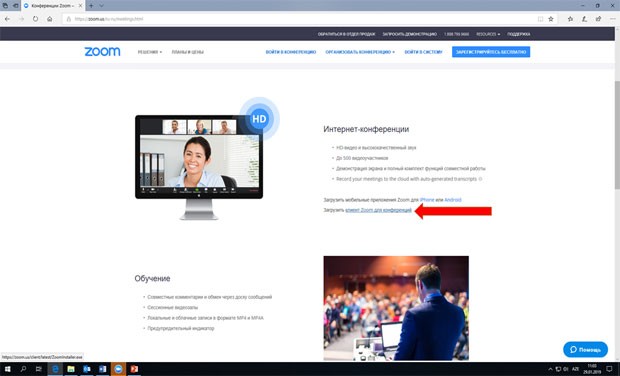The image size is (620, 376).
Task: Open ПЛАНЫ И ЦЕНЫ menu item
Action: (187, 52)
